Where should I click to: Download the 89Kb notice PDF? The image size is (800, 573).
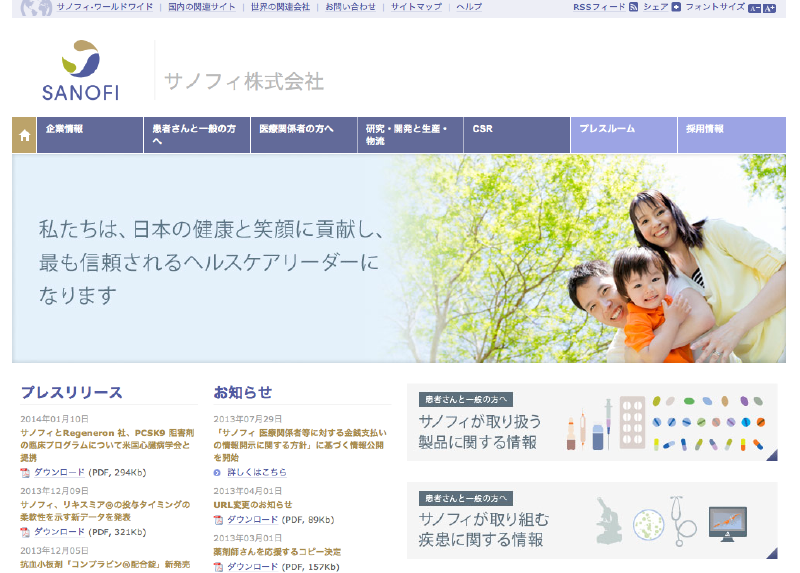(252, 520)
